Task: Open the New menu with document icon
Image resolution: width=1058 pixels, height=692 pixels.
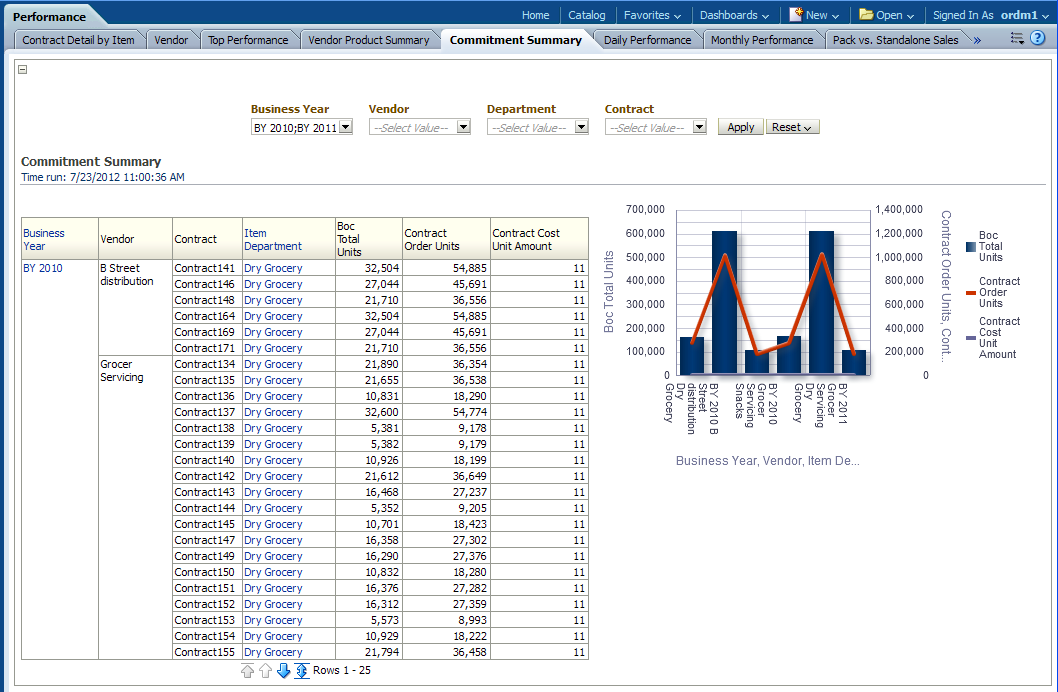Action: point(815,15)
